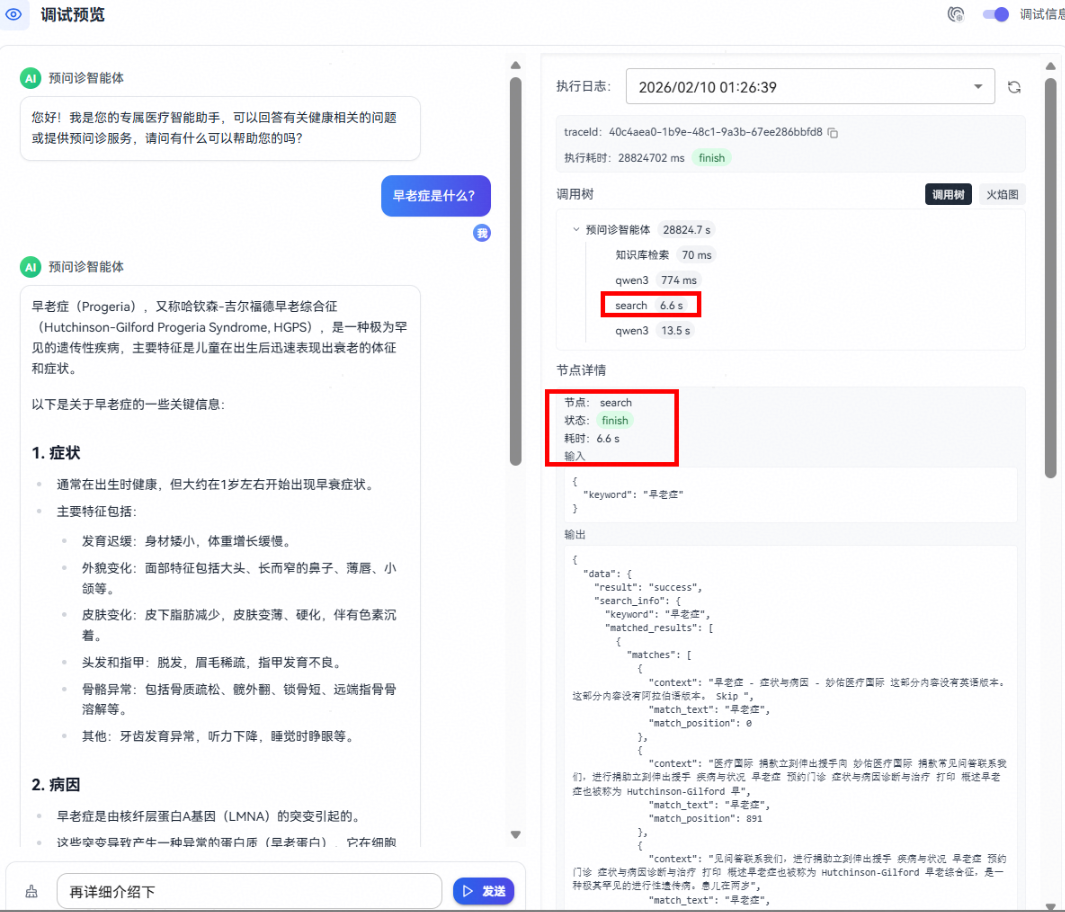Switch to the 火焰图 view

coord(1000,195)
